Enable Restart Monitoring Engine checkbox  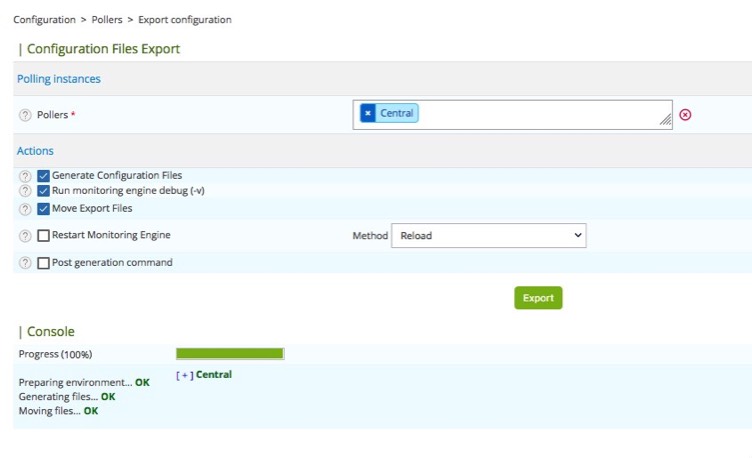[x=43, y=236]
